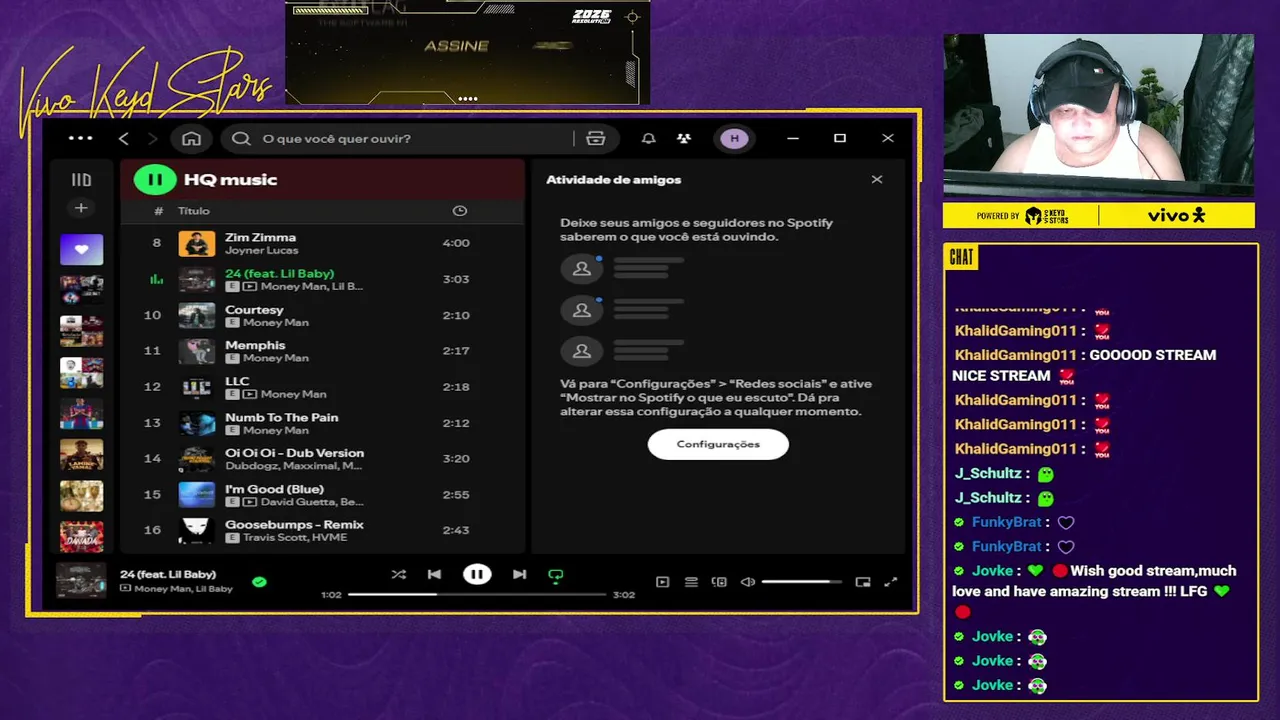Open artist Joyner Lucas link
1280x720 pixels.
262,250
